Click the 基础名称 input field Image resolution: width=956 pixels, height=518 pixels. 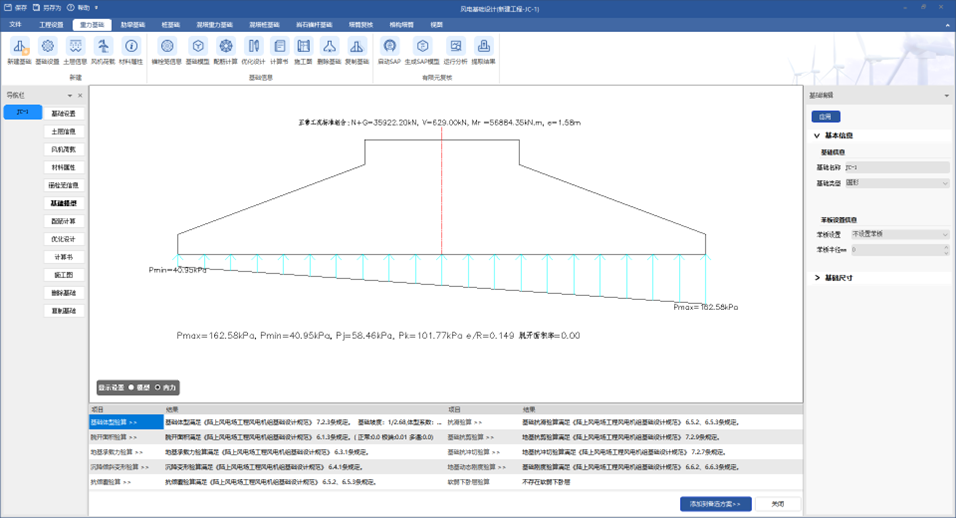tap(897, 167)
